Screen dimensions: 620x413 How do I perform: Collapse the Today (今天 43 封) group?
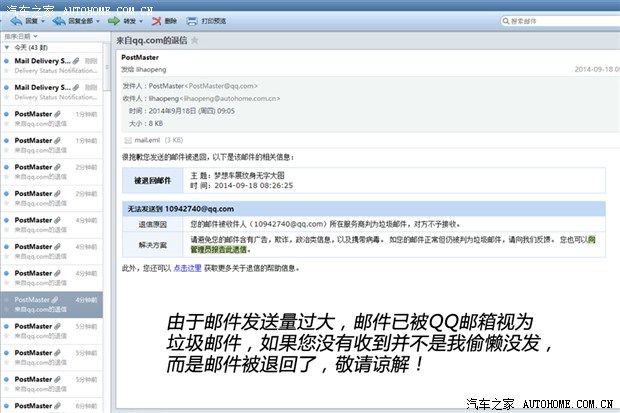[x=7, y=47]
